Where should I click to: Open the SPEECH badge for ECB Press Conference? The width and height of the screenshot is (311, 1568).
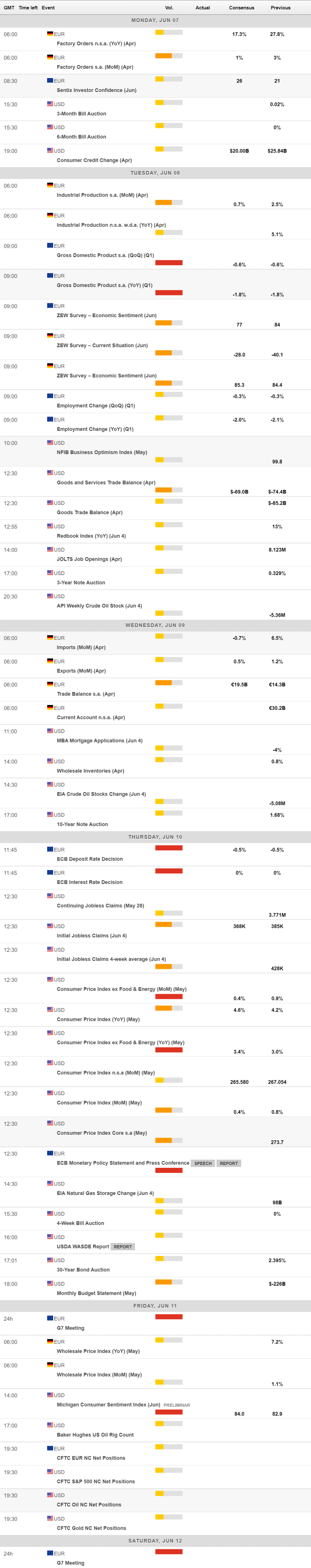tap(203, 1163)
